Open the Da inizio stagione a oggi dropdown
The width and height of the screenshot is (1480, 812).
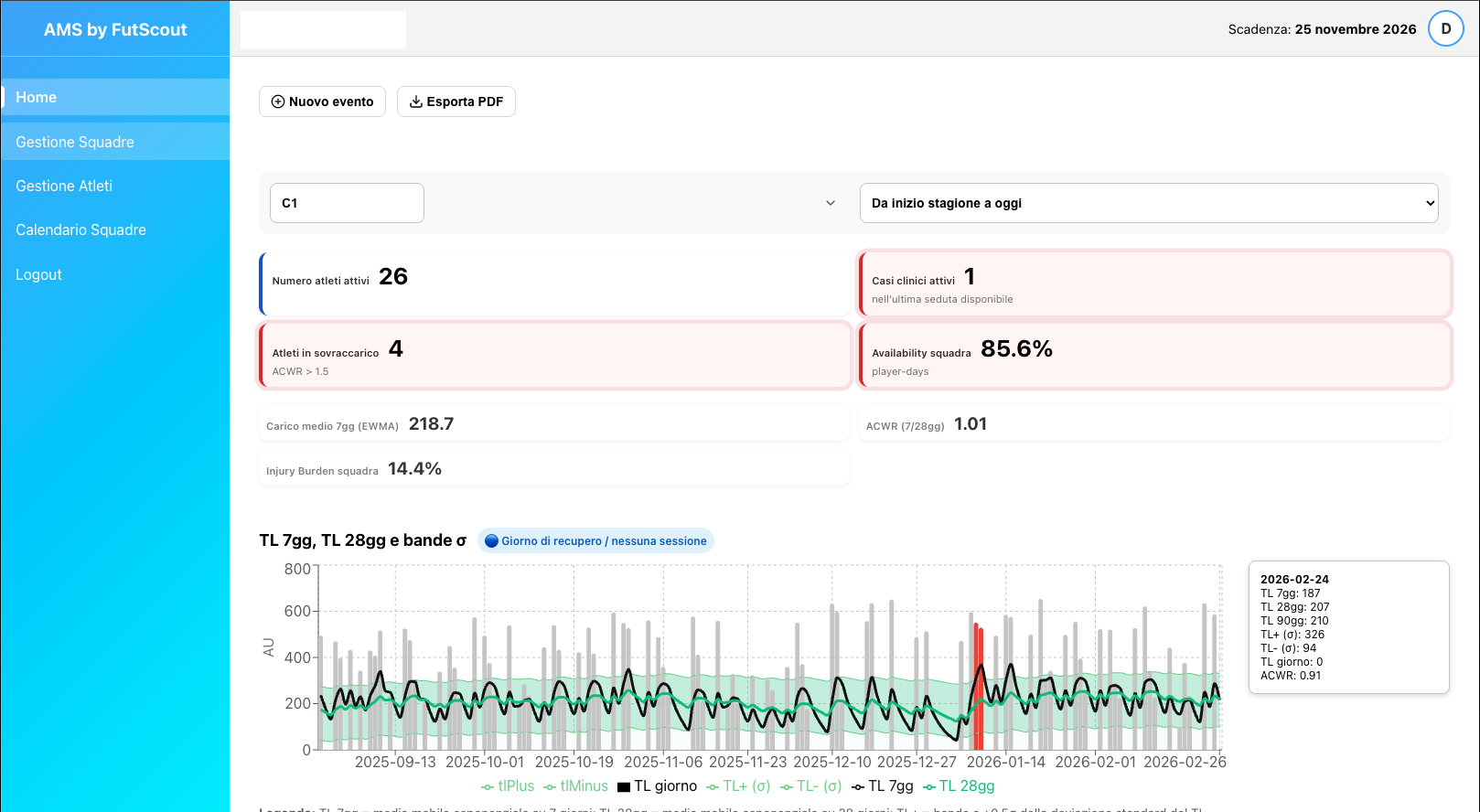tap(1149, 203)
